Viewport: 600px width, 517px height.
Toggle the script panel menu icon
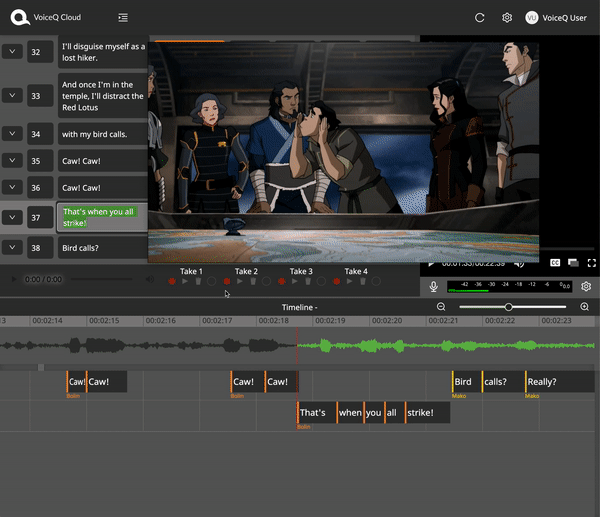pyautogui.click(x=123, y=18)
